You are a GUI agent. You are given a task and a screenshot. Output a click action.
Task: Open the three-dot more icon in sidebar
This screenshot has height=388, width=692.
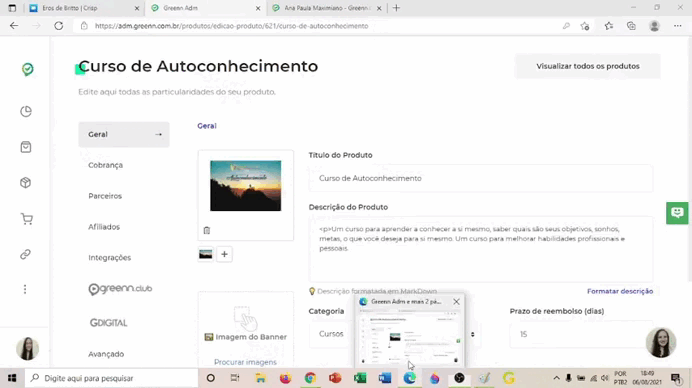tap(25, 289)
